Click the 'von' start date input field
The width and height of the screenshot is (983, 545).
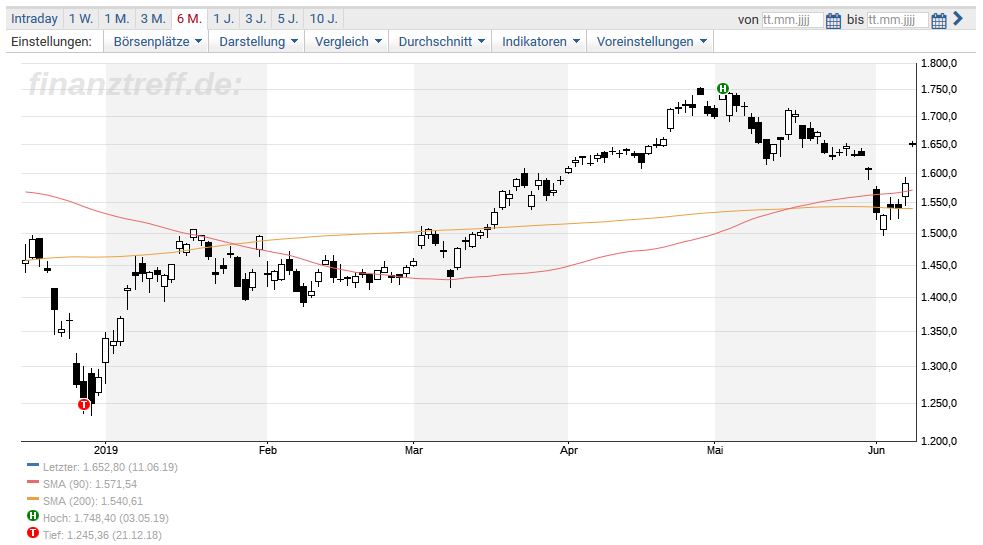click(x=792, y=20)
